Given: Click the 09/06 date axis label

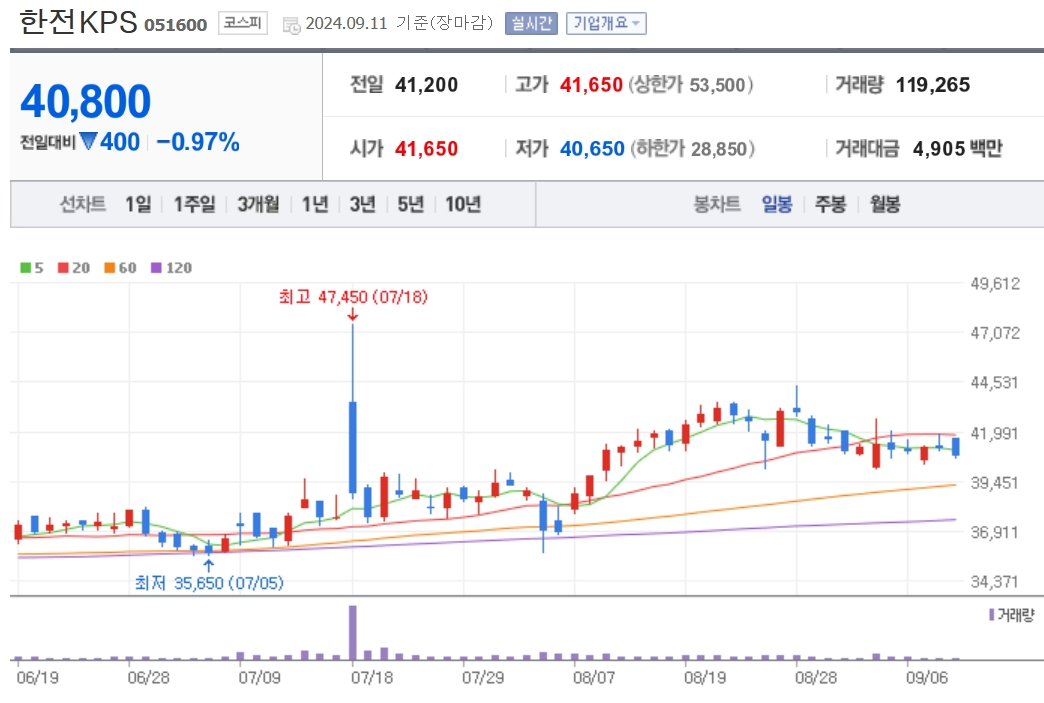Looking at the screenshot, I should (926, 678).
